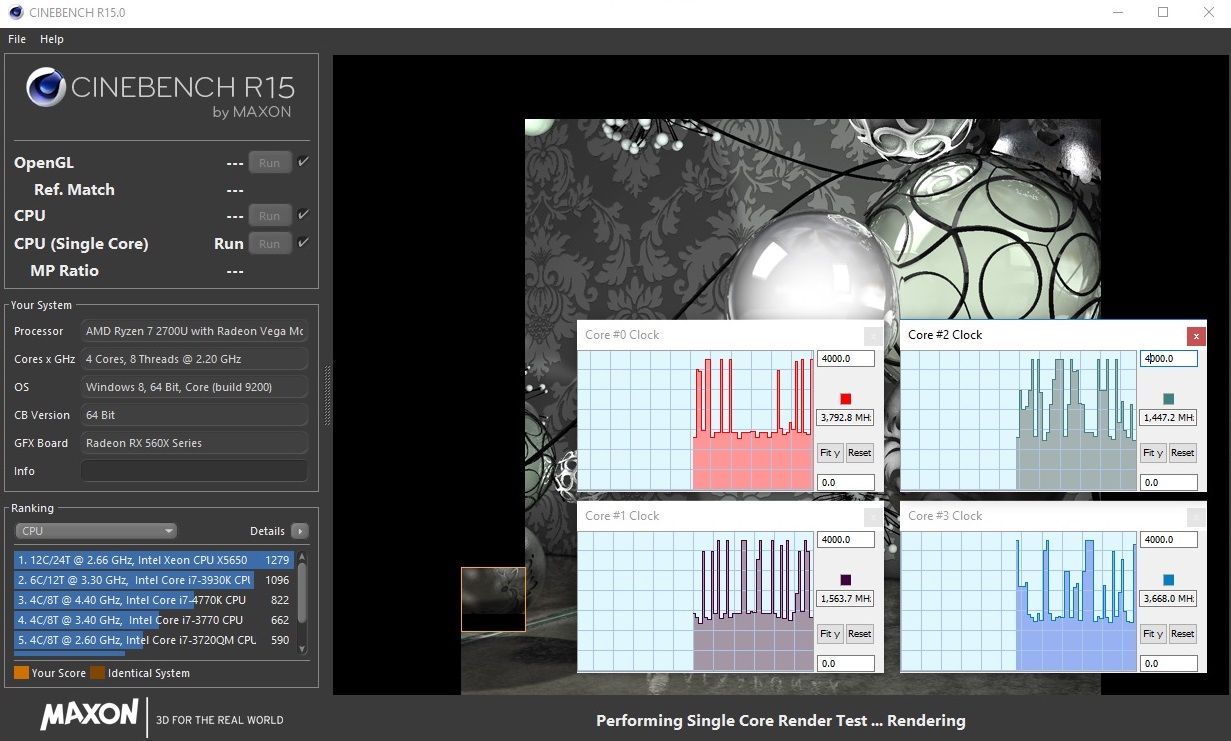Open the CPU ranking type dropdown
1231x741 pixels.
click(96, 531)
